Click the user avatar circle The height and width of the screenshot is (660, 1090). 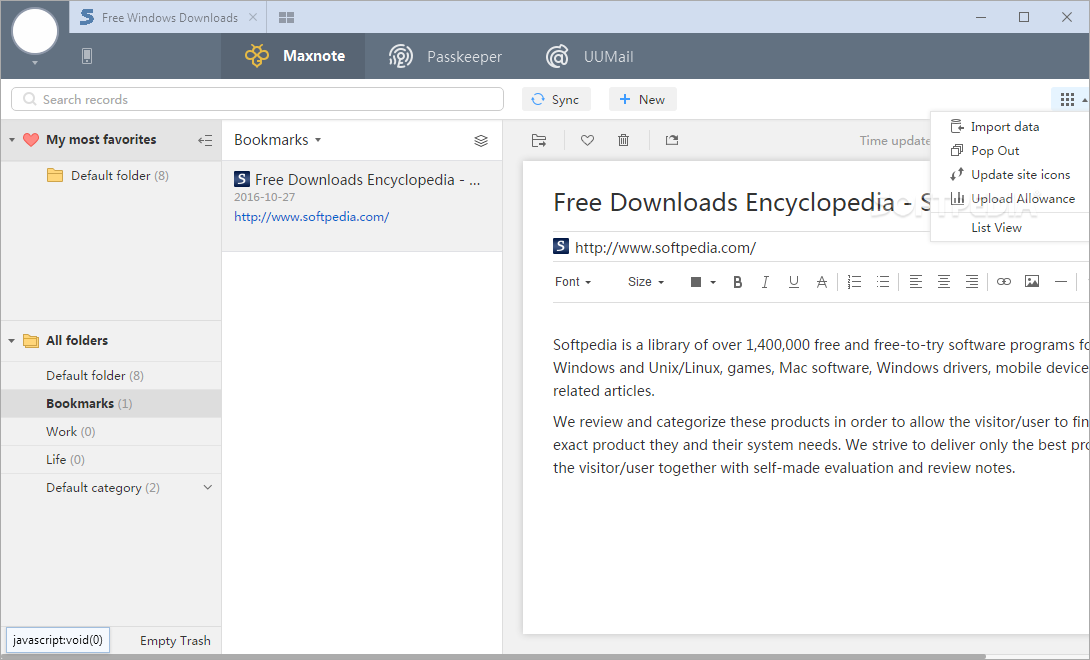pyautogui.click(x=35, y=31)
